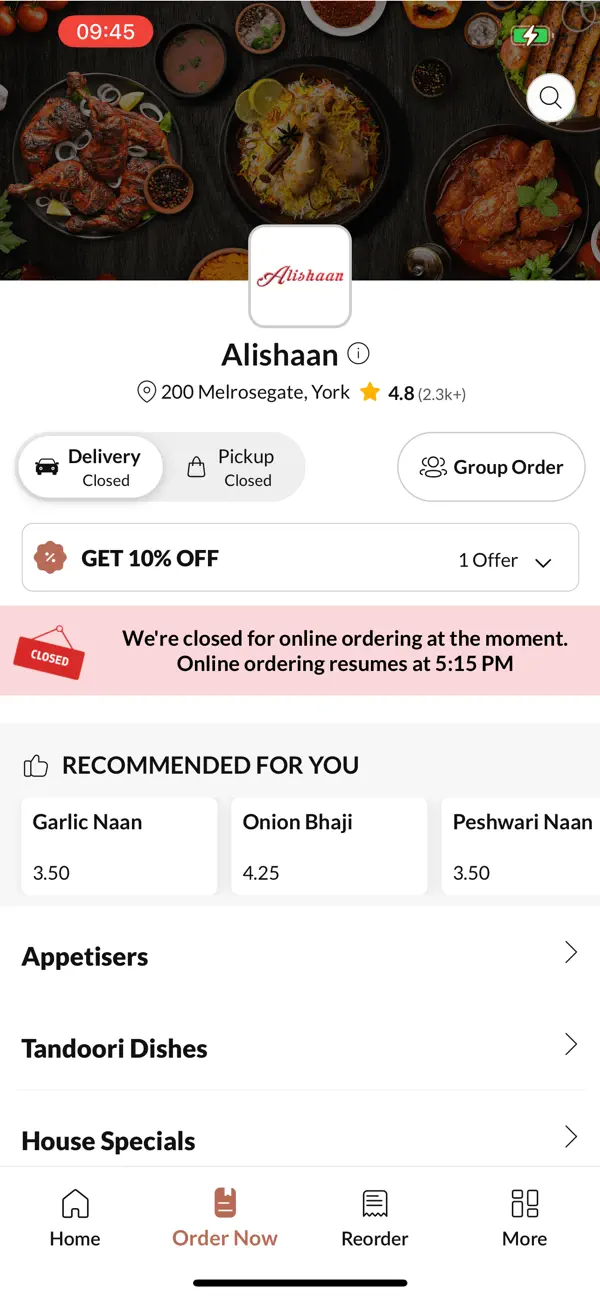The height and width of the screenshot is (1298, 600).
Task: Go to the Home tab
Action: 75,1217
